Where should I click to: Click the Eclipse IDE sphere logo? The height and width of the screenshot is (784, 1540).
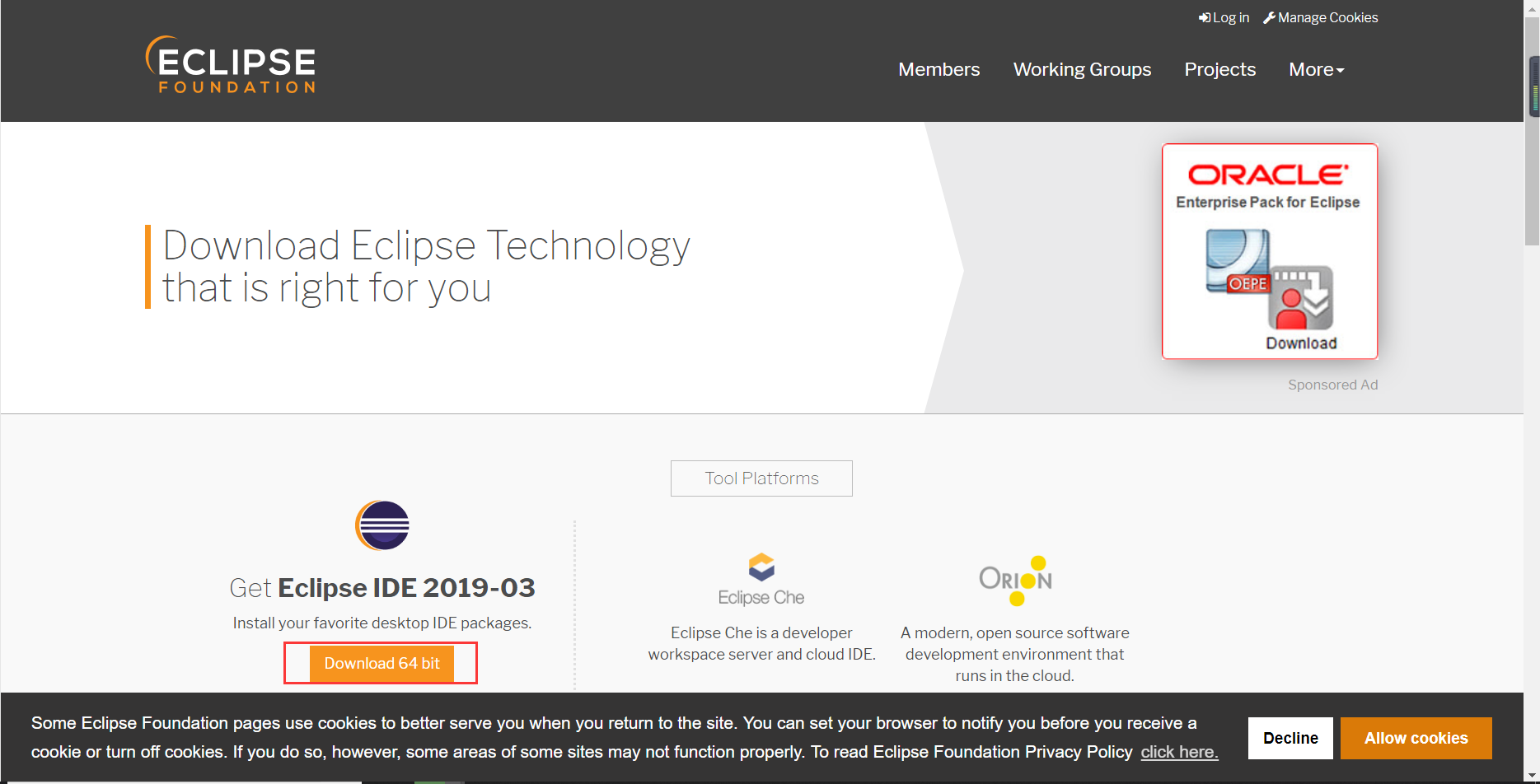coord(382,525)
